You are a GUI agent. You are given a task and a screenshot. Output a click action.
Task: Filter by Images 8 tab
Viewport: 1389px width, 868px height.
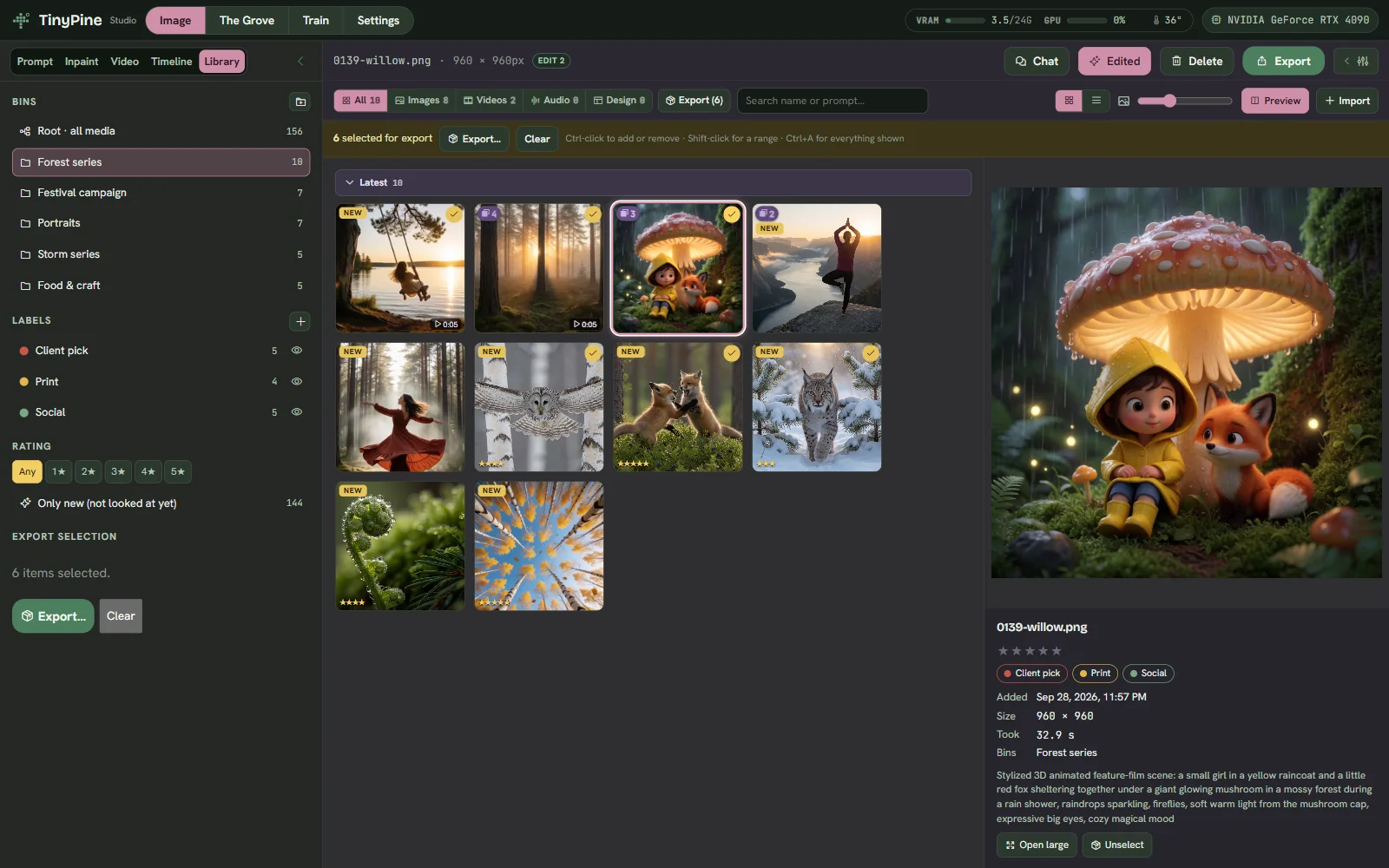click(x=421, y=101)
